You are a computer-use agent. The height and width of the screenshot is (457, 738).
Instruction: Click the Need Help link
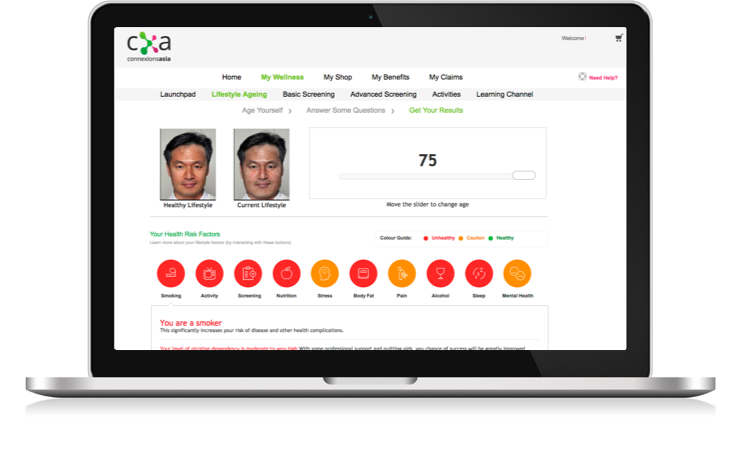(x=602, y=77)
